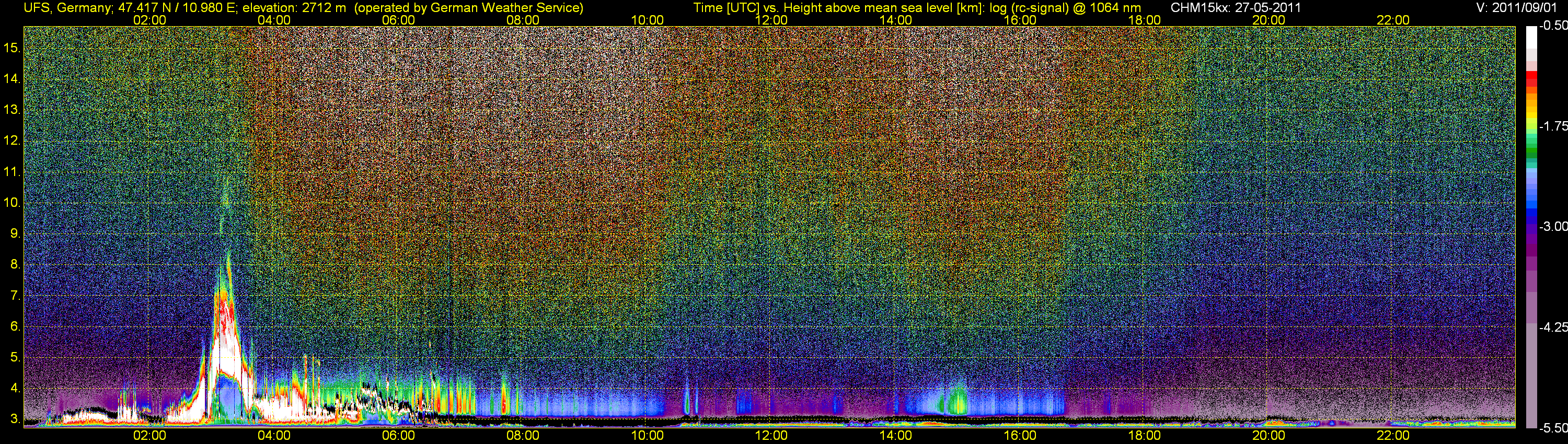Click the 3. km height axis label
The width and height of the screenshot is (1568, 444).
(16, 419)
